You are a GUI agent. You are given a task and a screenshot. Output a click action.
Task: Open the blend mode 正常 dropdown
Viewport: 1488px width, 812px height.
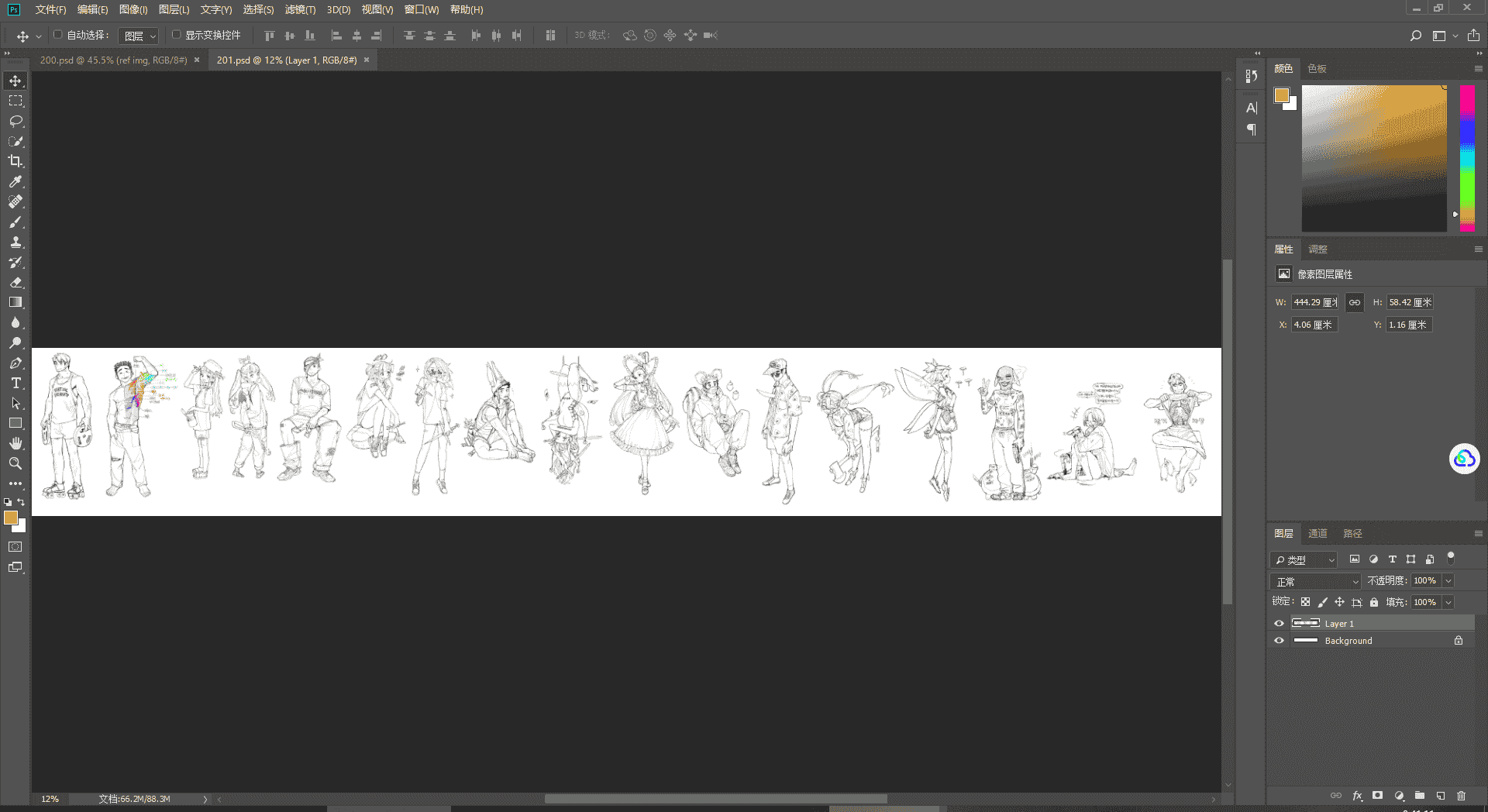[x=1316, y=581]
